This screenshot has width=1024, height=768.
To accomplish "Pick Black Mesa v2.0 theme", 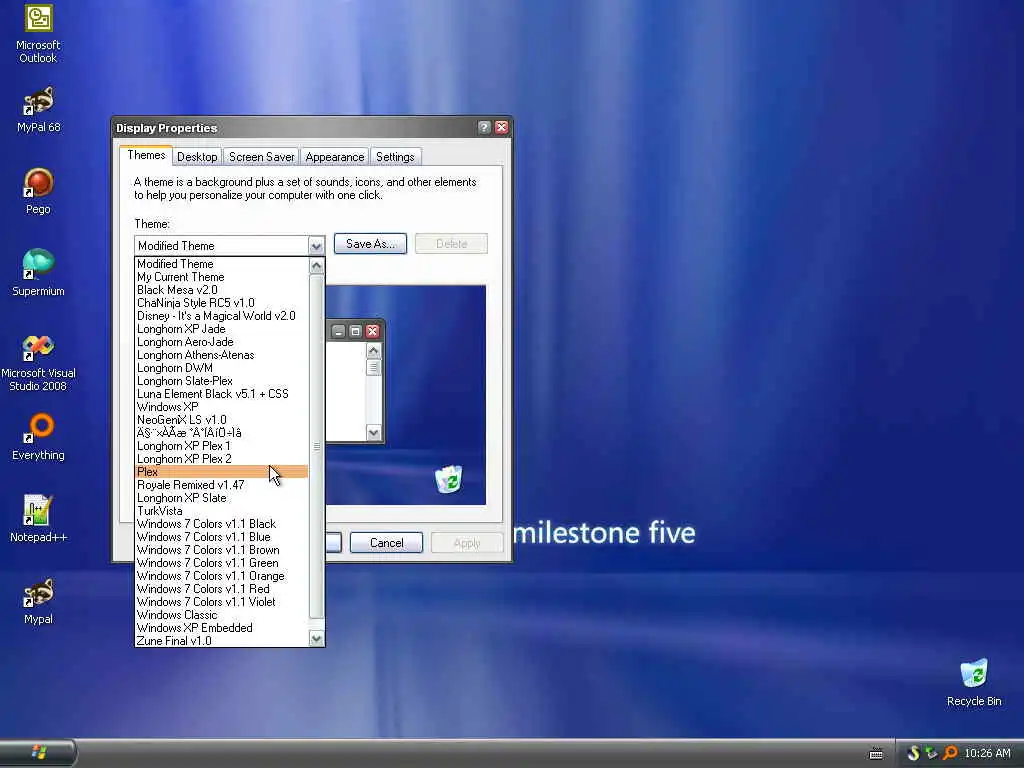I will coord(221,290).
